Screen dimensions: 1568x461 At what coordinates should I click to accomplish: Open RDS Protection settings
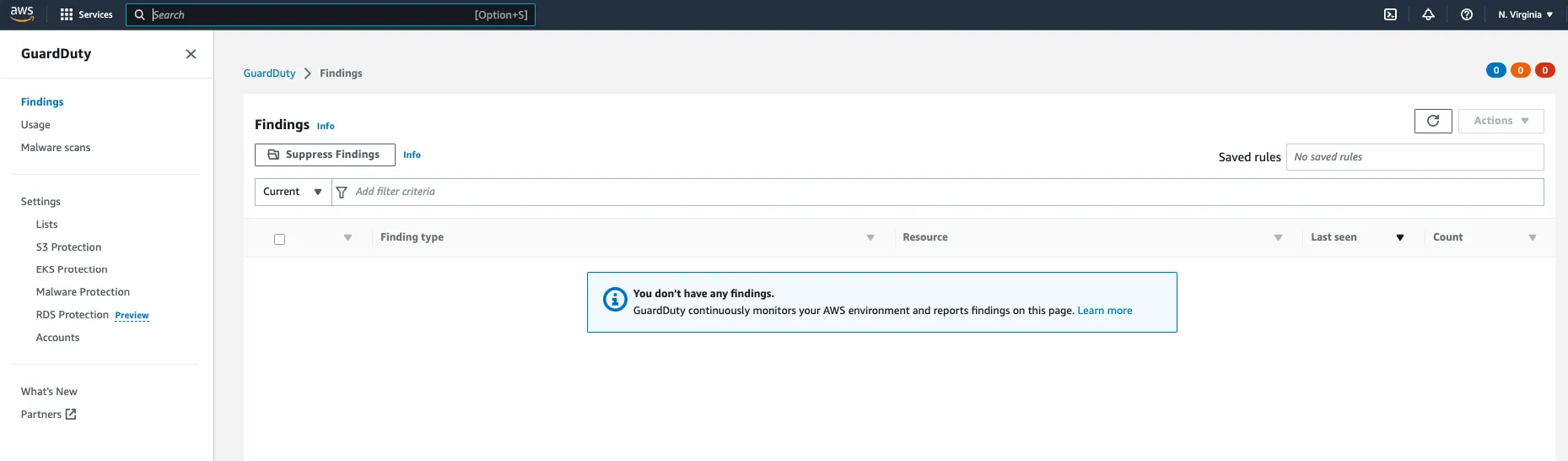(73, 315)
